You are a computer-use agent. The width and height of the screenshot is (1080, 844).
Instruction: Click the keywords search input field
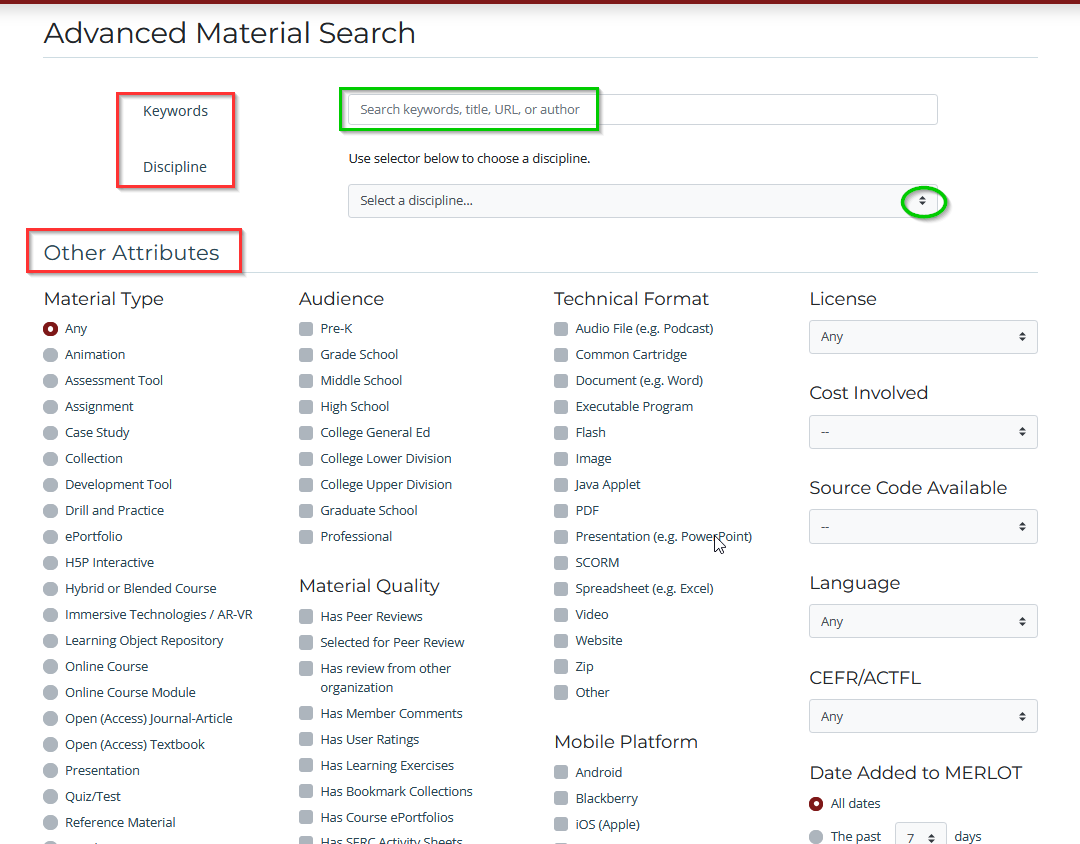pos(640,110)
